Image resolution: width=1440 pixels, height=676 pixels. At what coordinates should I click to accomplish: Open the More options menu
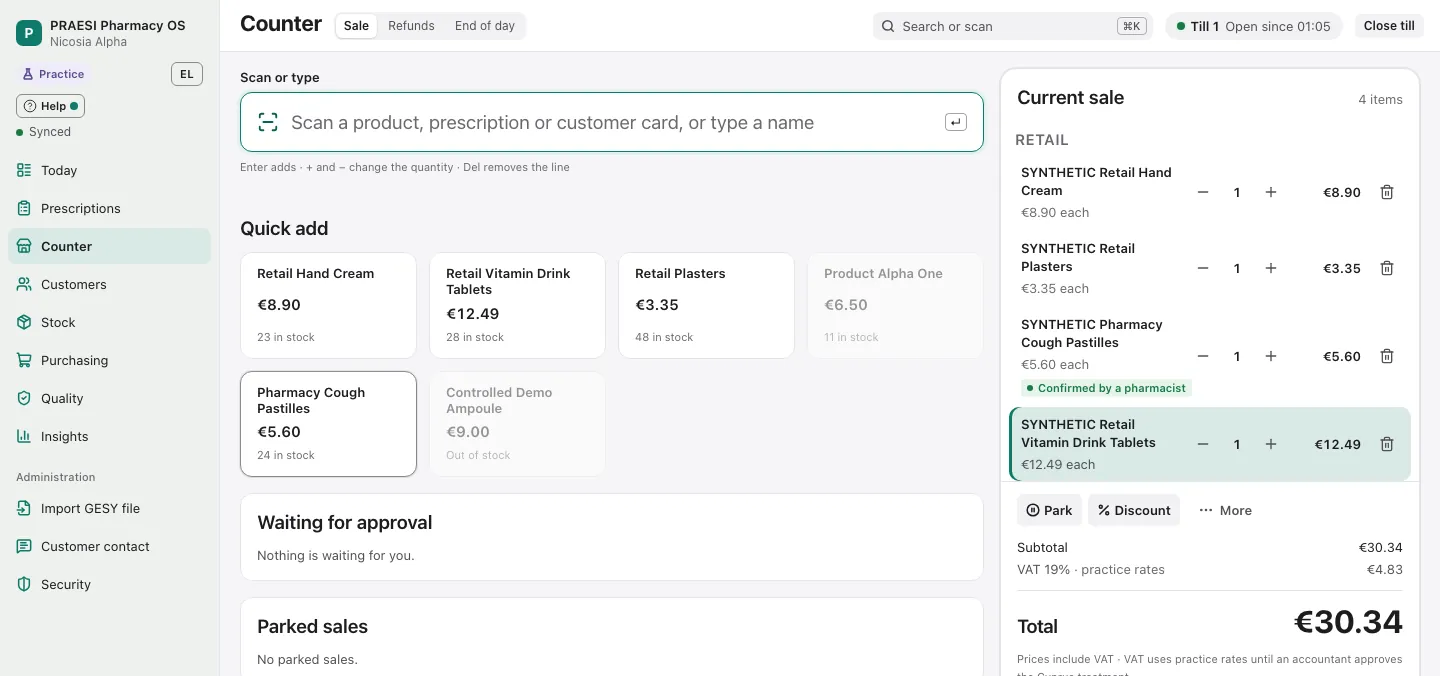[1225, 510]
